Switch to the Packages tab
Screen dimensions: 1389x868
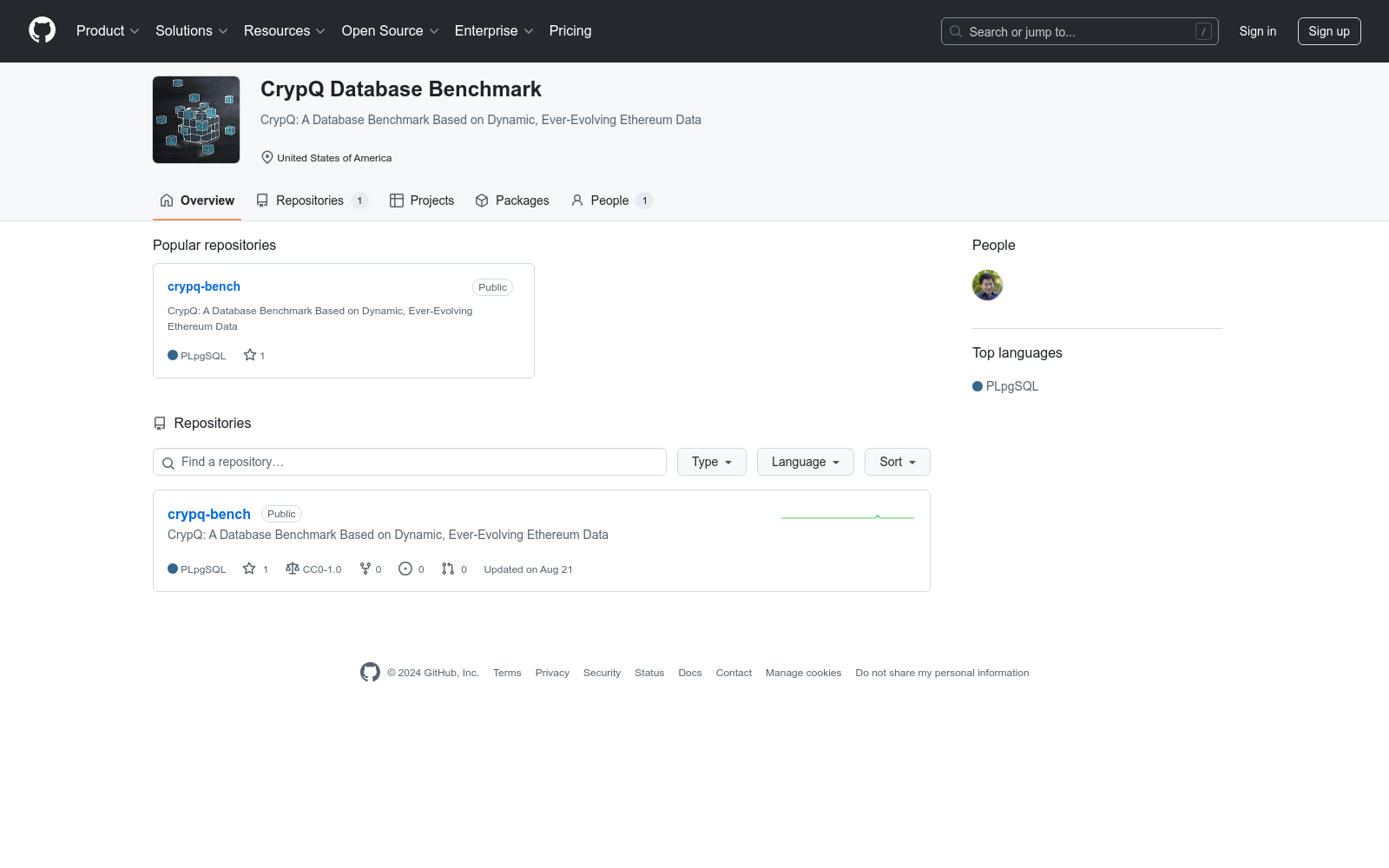tap(512, 201)
